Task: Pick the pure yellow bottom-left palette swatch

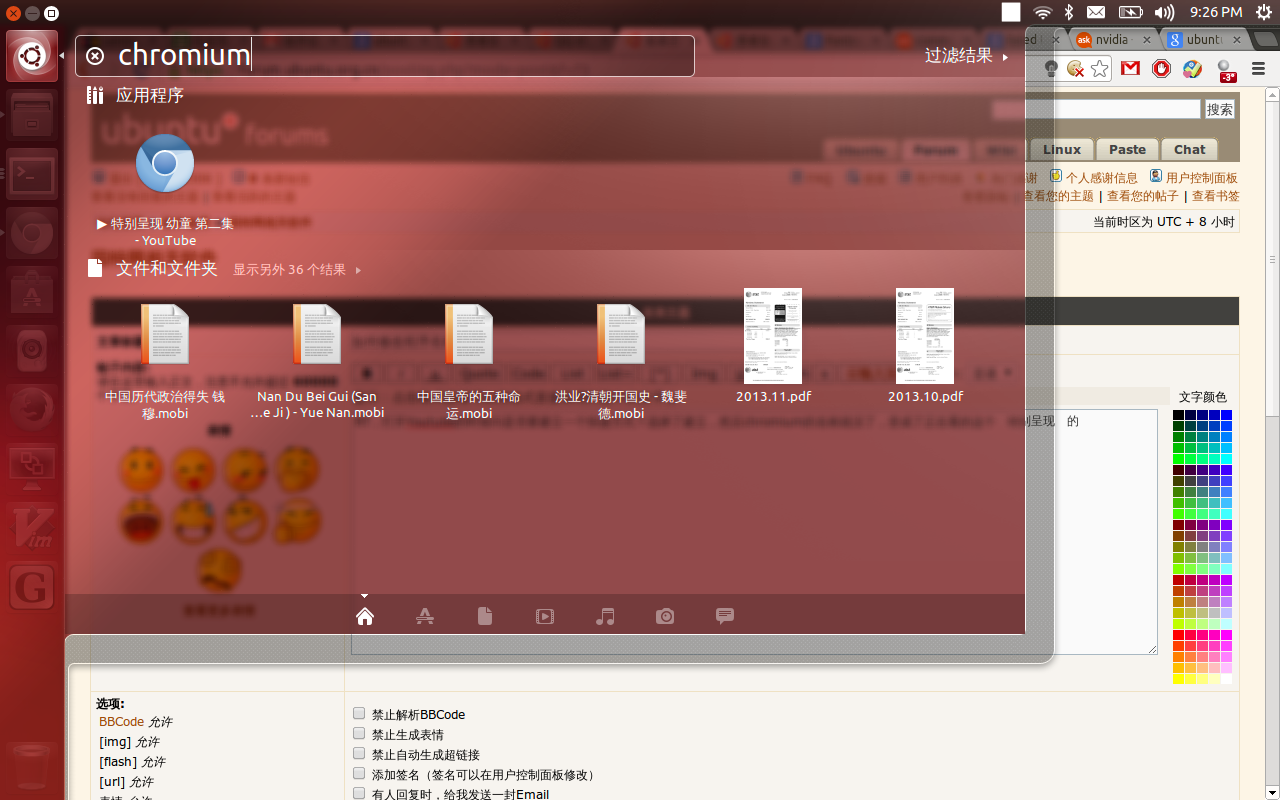Action: click(1179, 679)
